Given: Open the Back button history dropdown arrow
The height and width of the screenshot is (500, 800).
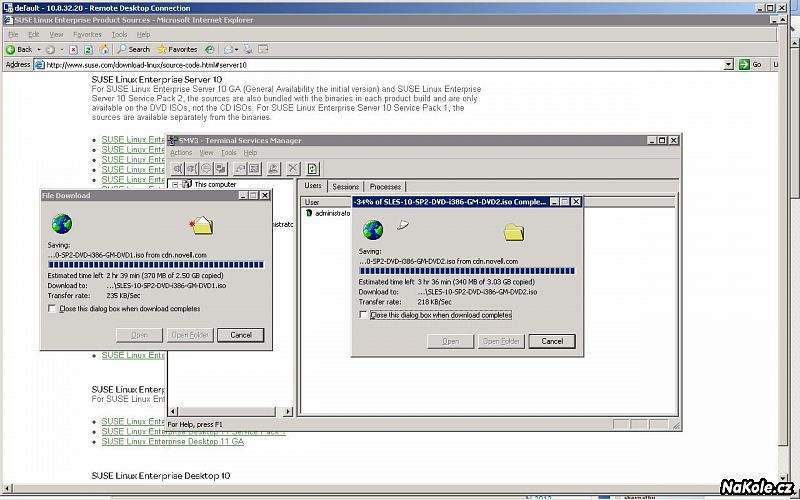Looking at the screenshot, I should [39, 49].
